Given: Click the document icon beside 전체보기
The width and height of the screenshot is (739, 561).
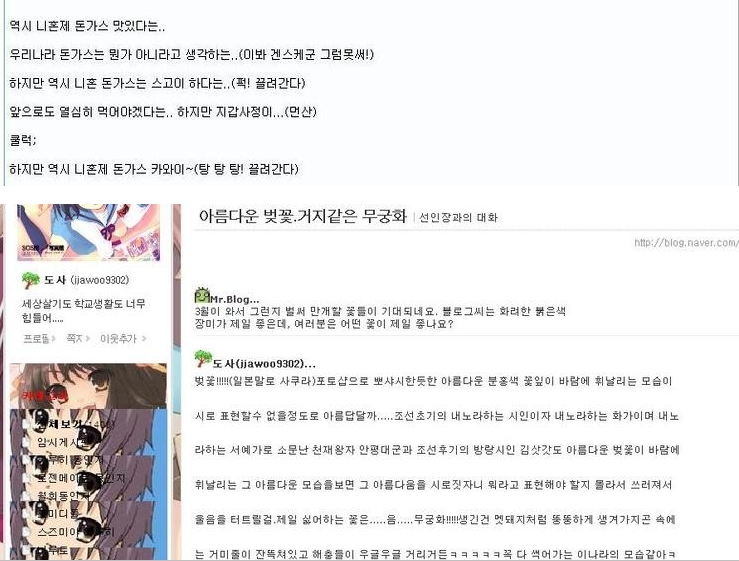Looking at the screenshot, I should [26, 424].
